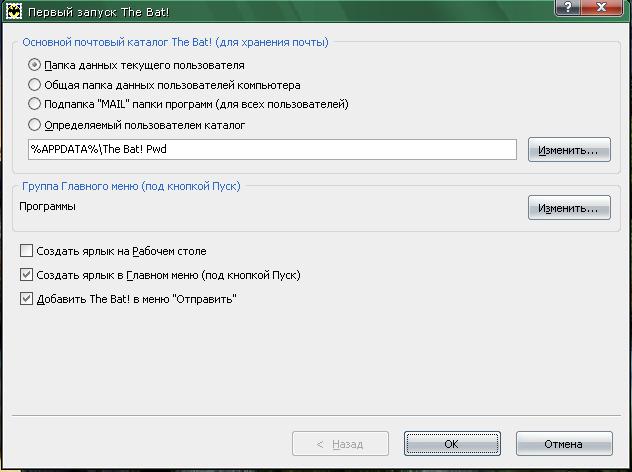Viewport: 632px width, 472px height.
Task: Click Изменить... beside the mail catalog path
Action: pos(569,150)
